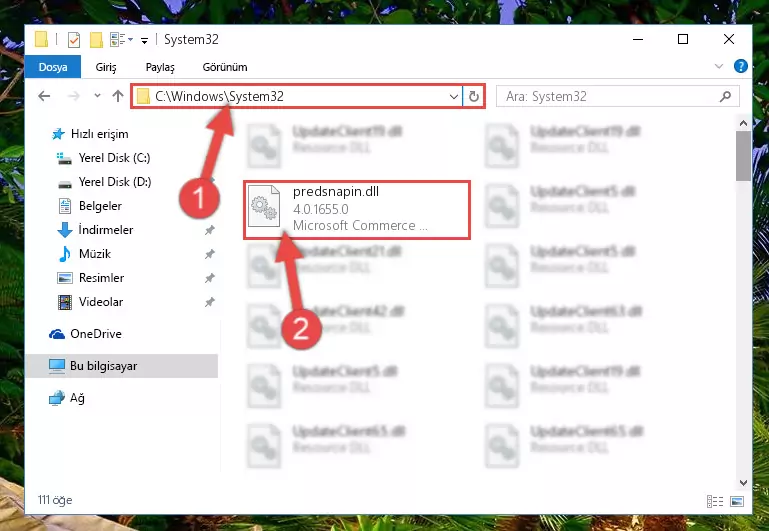Open recent locations dropdown arrow
Screen dimensions: 769x531
click(x=97, y=96)
